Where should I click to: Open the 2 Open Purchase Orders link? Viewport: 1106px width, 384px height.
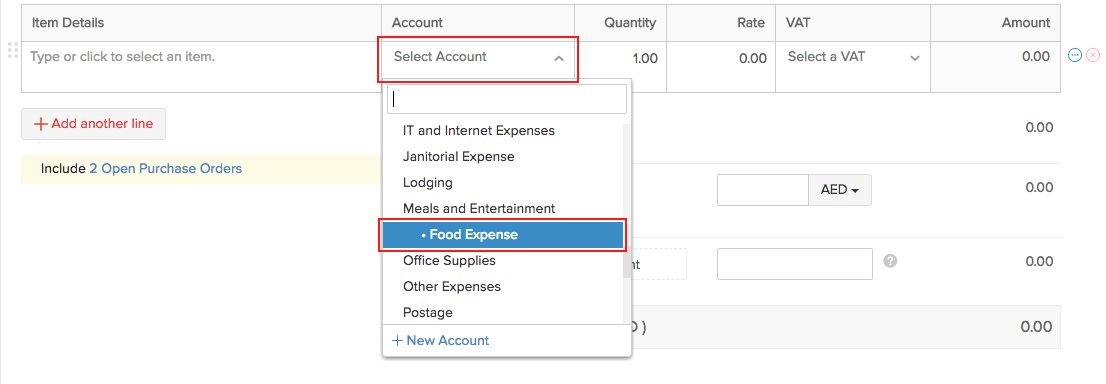tap(166, 169)
